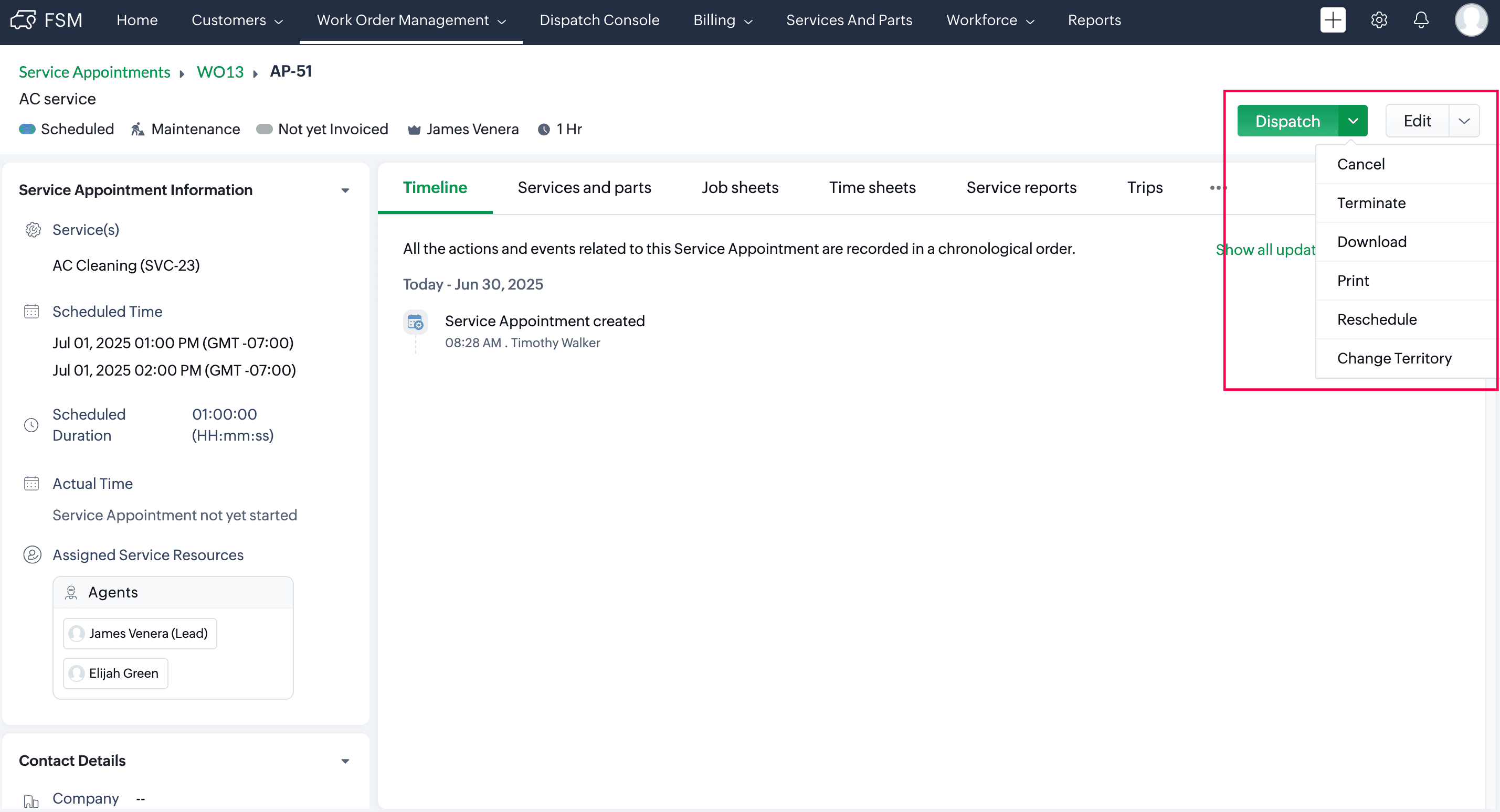This screenshot has height=812, width=1500.
Task: Open WO13 breadcrumb link
Action: click(220, 72)
